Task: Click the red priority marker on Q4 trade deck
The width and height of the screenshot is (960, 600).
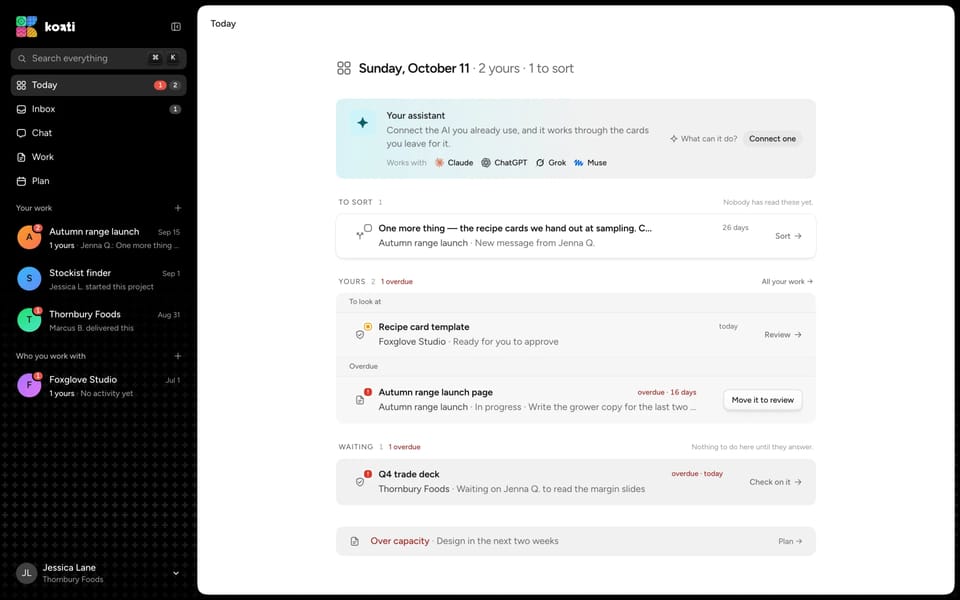Action: [x=368, y=474]
